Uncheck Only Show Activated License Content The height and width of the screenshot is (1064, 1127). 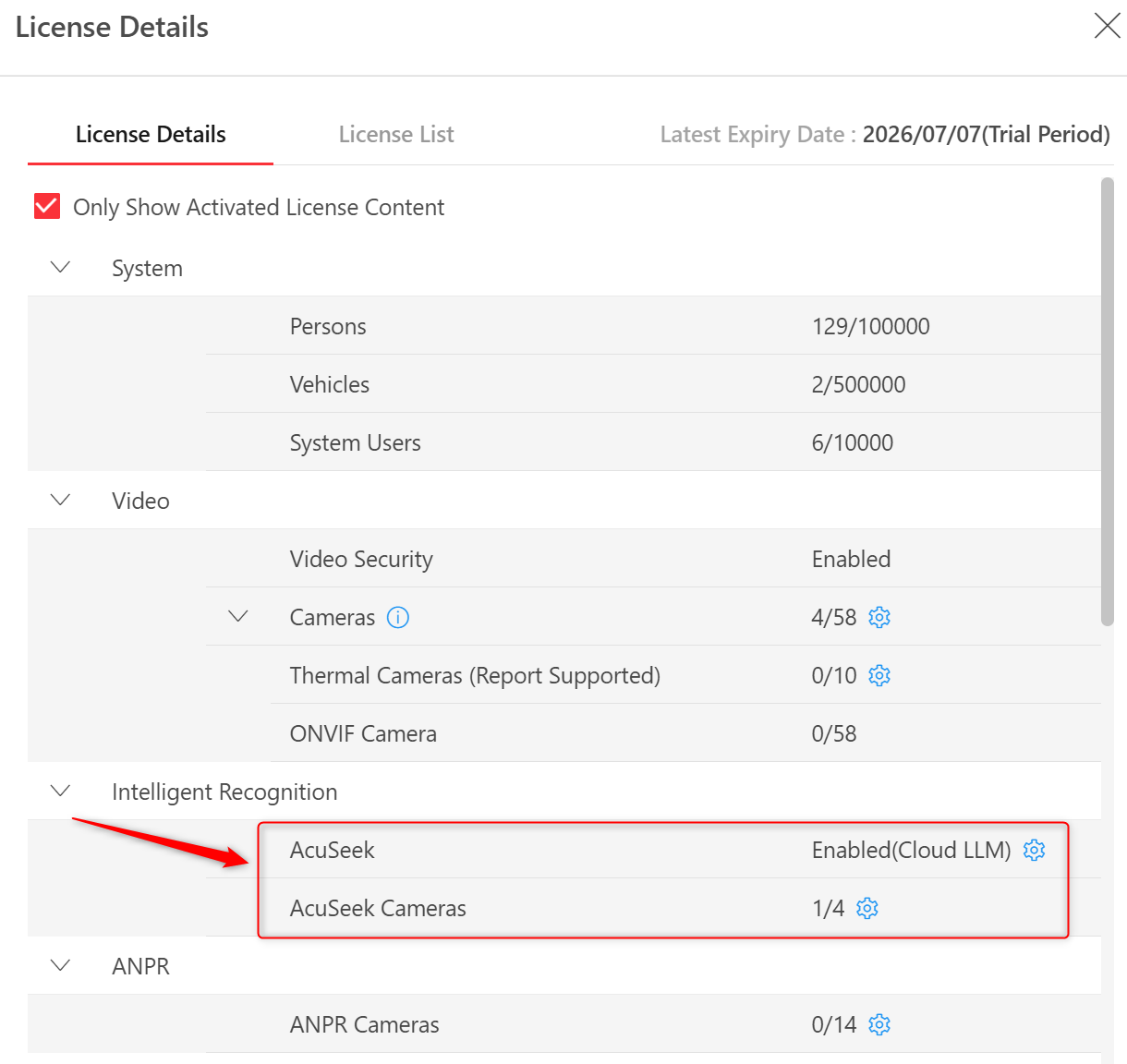point(47,206)
